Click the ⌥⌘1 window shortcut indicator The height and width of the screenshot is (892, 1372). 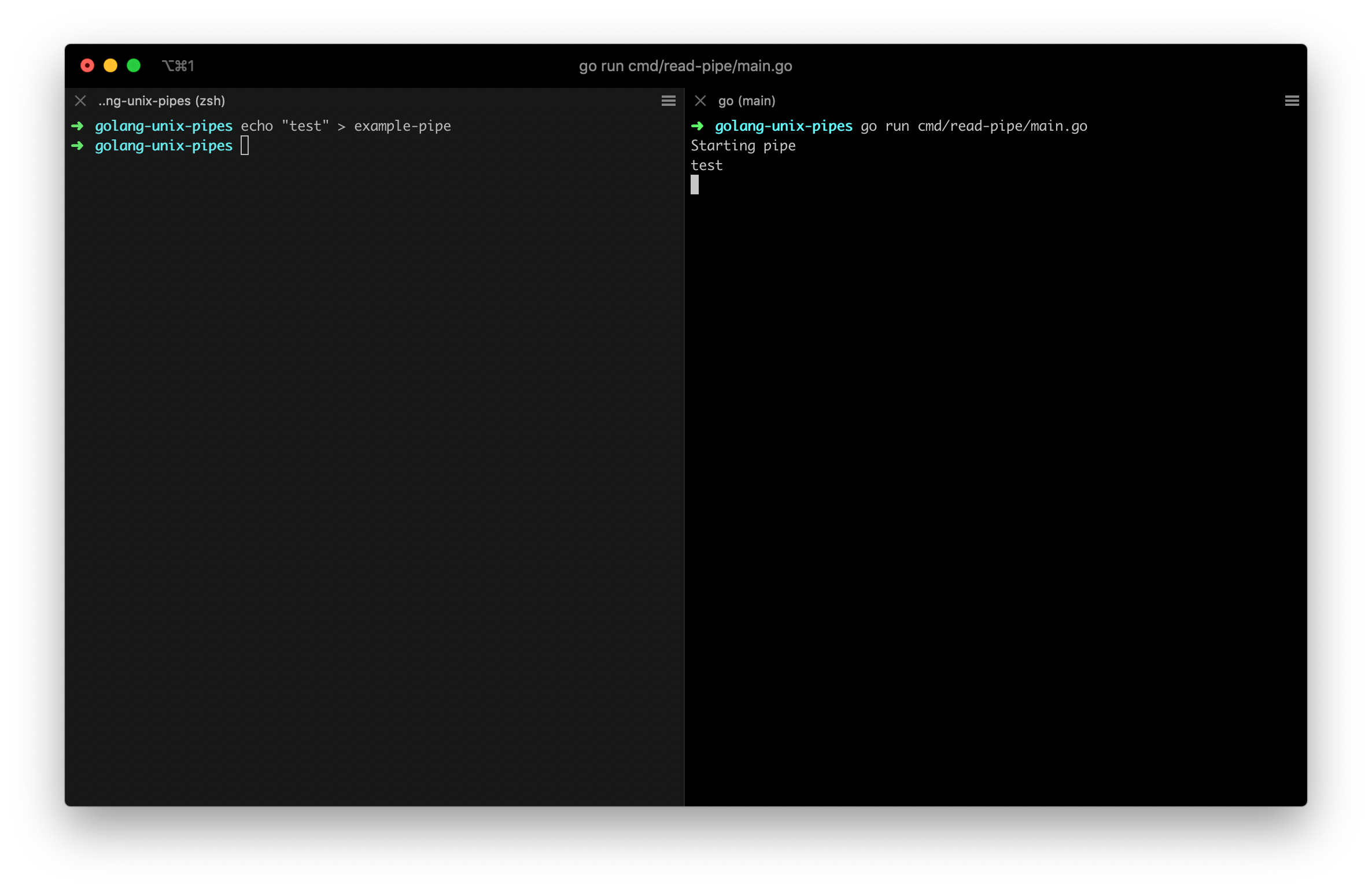[x=178, y=66]
